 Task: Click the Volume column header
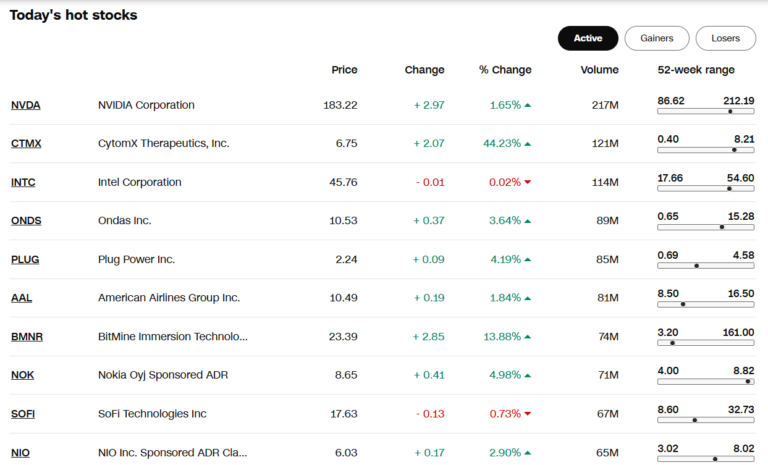[600, 70]
